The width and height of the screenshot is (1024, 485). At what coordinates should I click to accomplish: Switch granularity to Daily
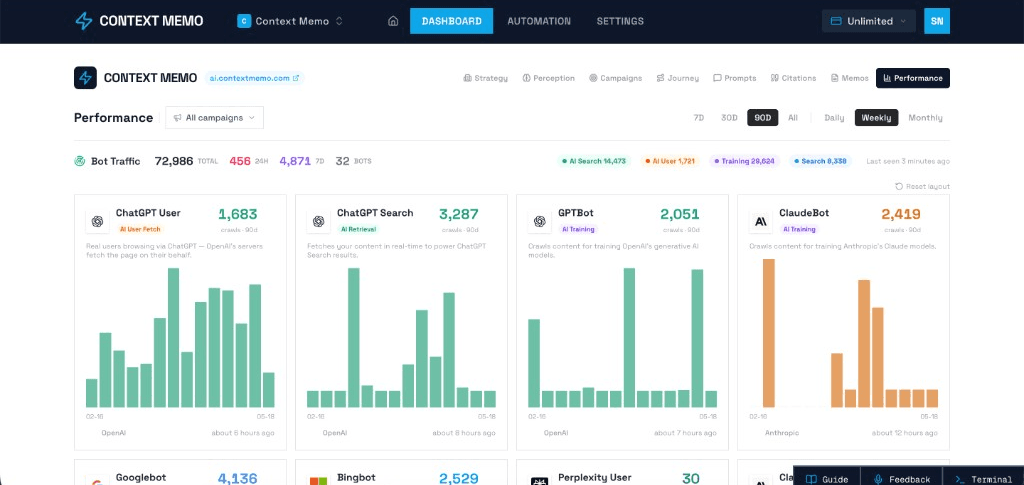point(834,117)
